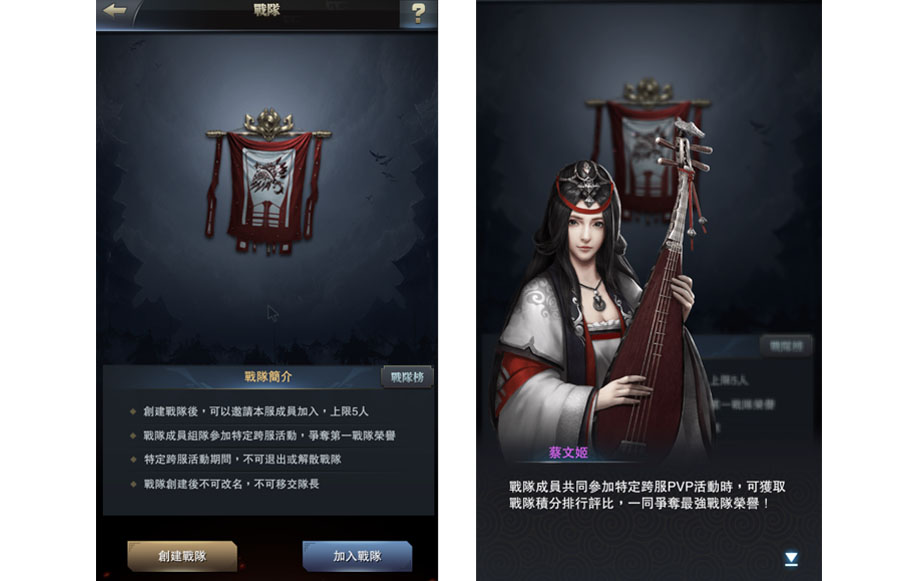The image size is (920, 581).
Task: Tap the 蔡文姬 character name label
Action: tap(568, 452)
